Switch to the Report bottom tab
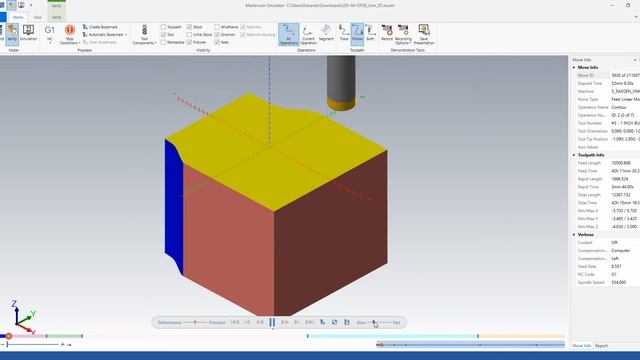This screenshot has height=360, width=640. click(x=601, y=346)
